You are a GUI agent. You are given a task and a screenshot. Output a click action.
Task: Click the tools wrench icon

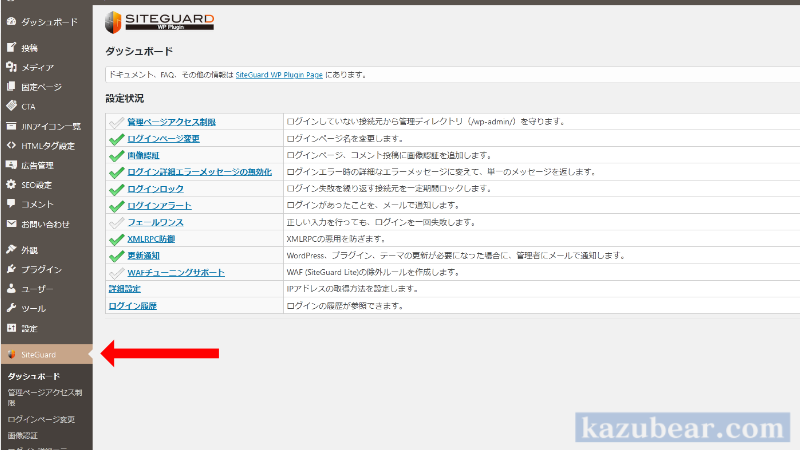tap(11, 308)
